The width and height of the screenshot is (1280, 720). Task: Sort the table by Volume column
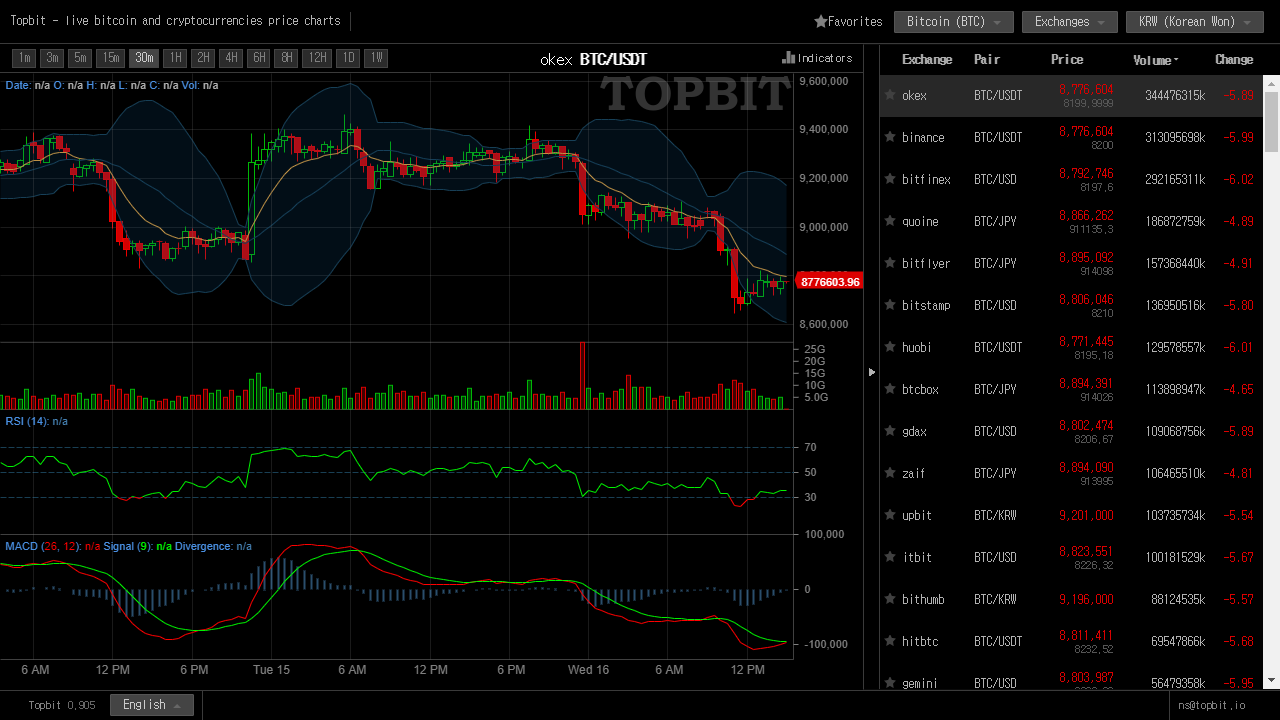coord(1155,60)
